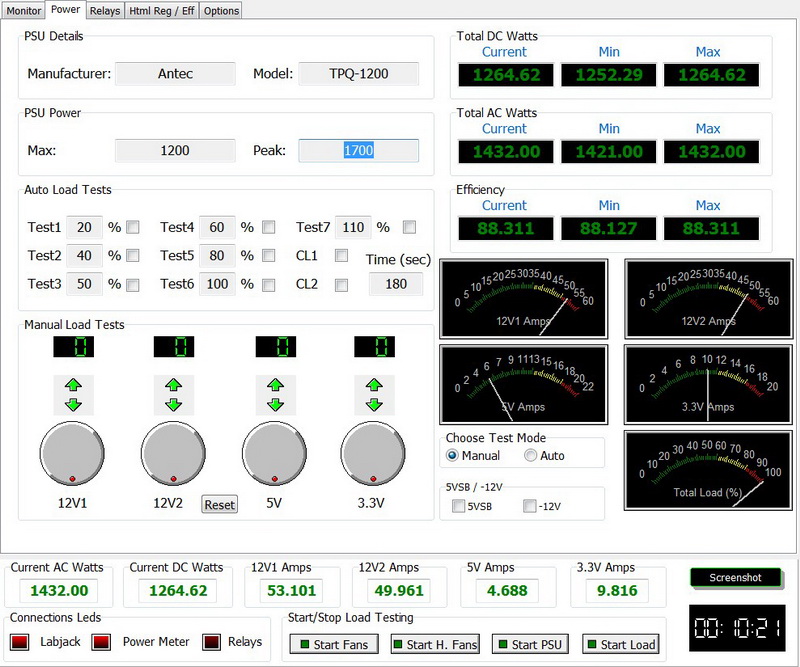Enable the Test1 20% checkbox
800x667 pixels.
click(x=133, y=227)
